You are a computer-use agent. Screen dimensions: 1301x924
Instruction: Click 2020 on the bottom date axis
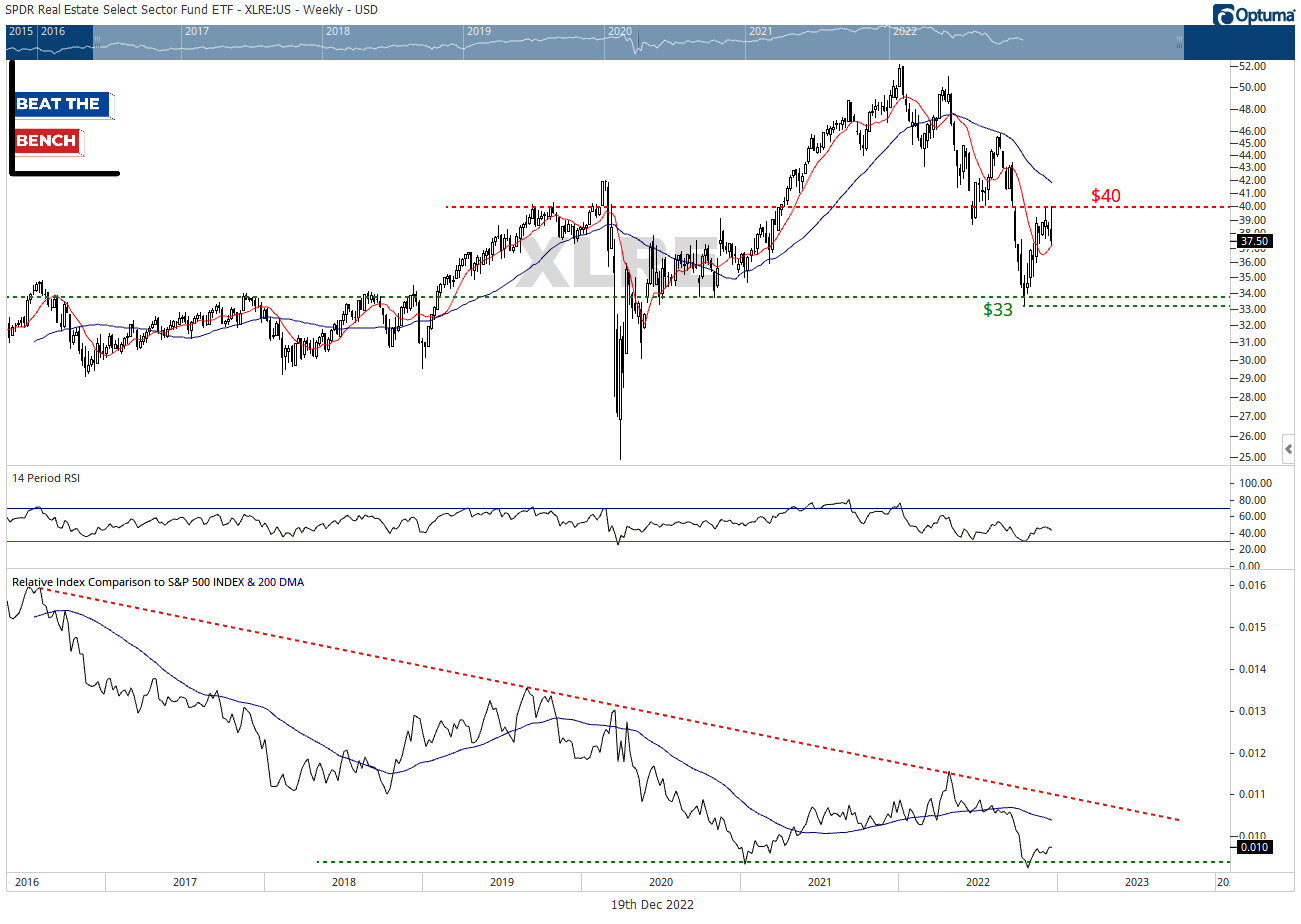[x=659, y=883]
